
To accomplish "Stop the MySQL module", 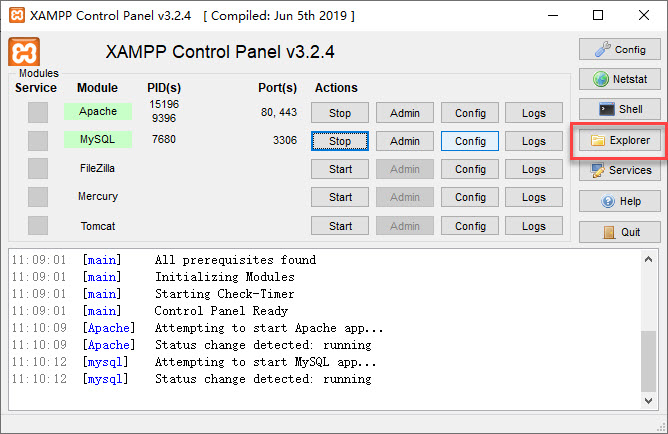I will pyautogui.click(x=340, y=141).
